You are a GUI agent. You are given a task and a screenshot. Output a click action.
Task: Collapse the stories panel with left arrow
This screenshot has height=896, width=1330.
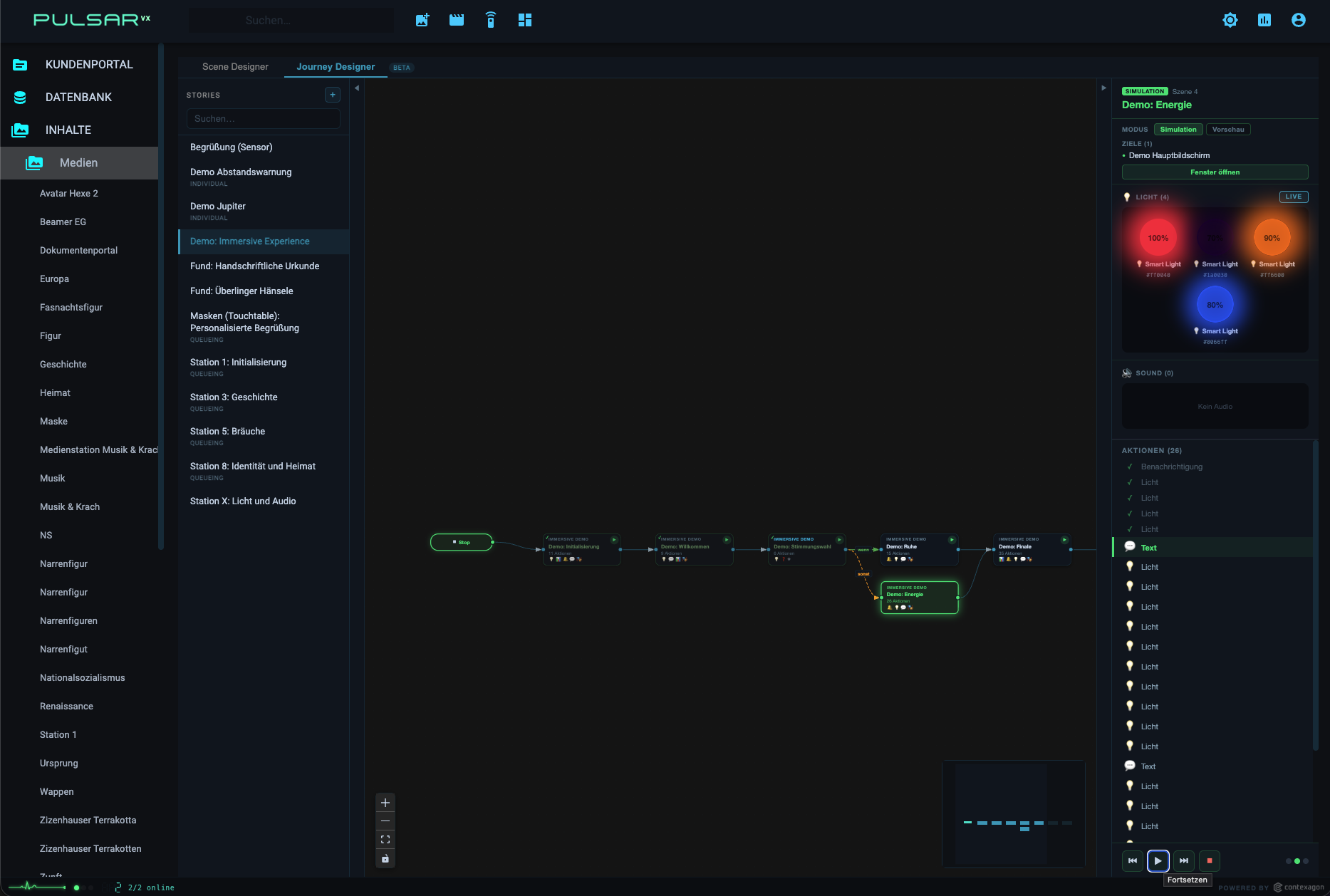[357, 88]
